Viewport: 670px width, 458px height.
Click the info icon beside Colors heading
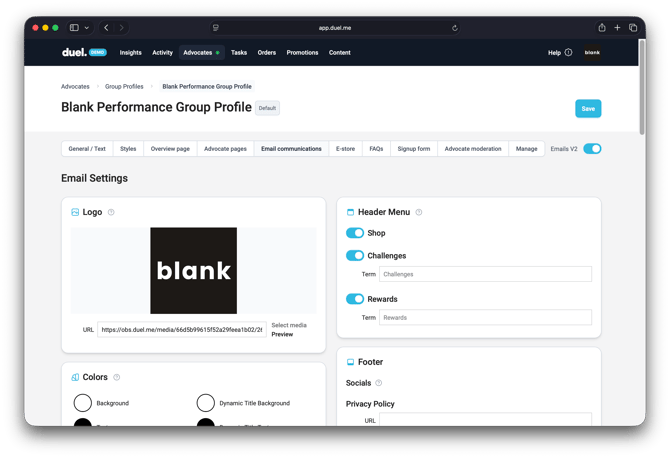coord(117,377)
